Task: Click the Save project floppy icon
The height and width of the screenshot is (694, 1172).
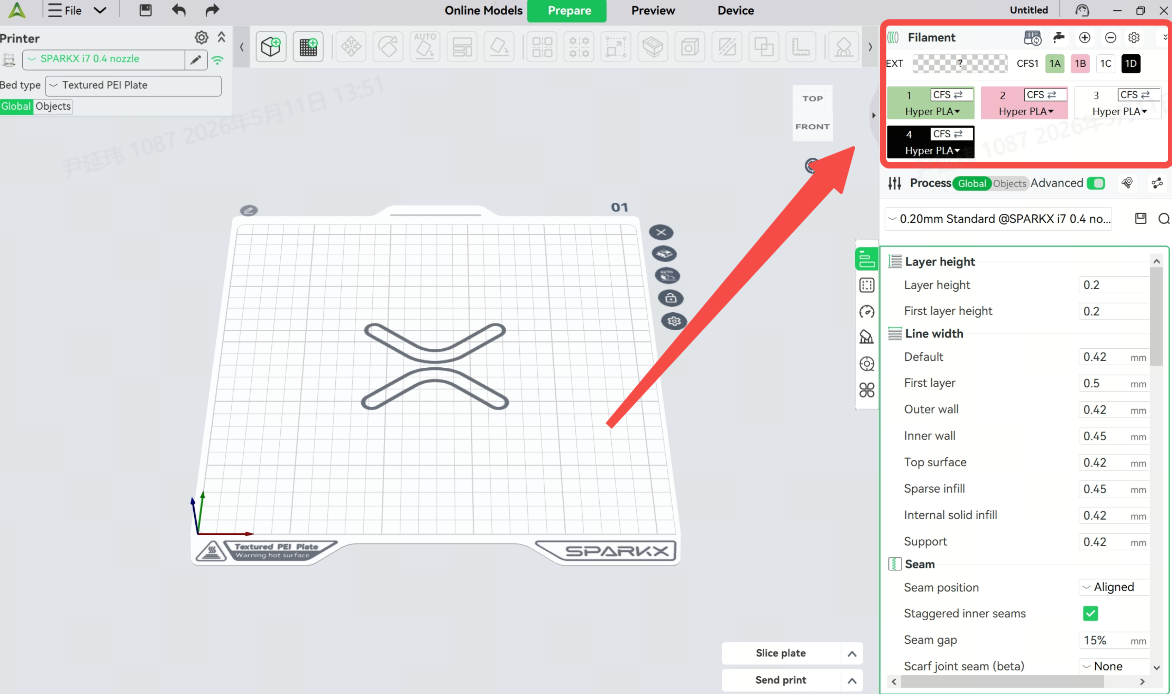Action: pos(146,10)
